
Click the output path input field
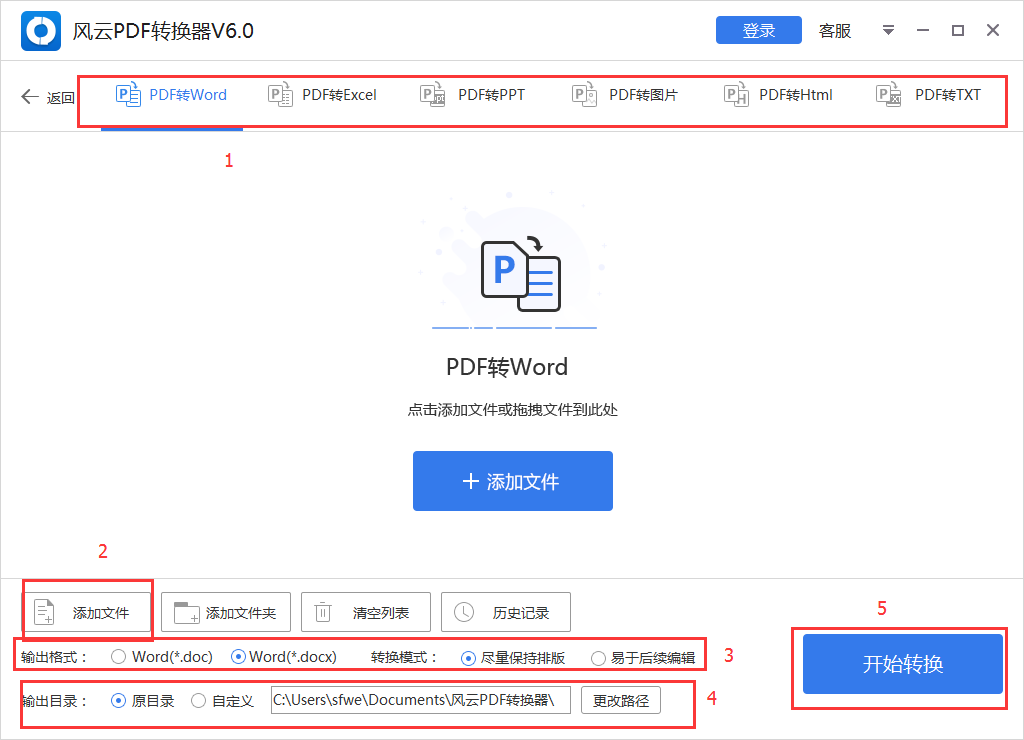421,700
